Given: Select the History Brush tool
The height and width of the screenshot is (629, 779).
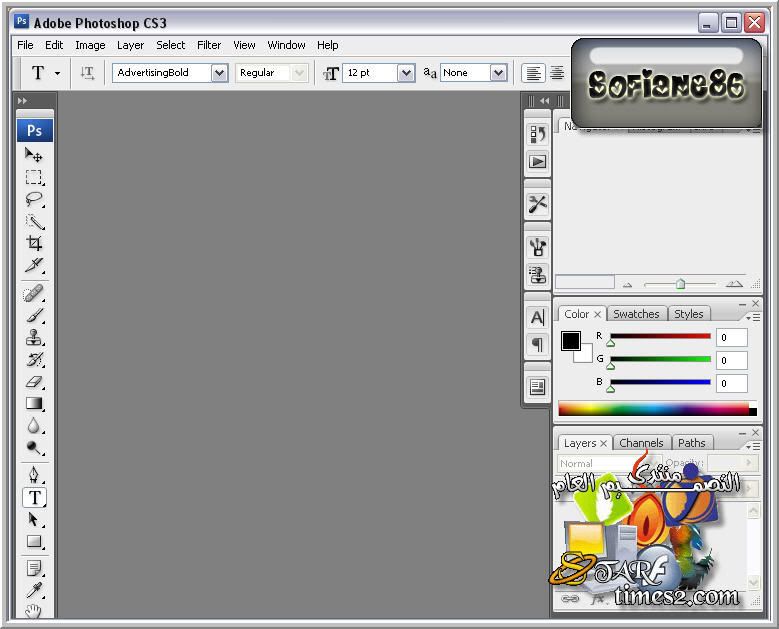Looking at the screenshot, I should [x=34, y=359].
